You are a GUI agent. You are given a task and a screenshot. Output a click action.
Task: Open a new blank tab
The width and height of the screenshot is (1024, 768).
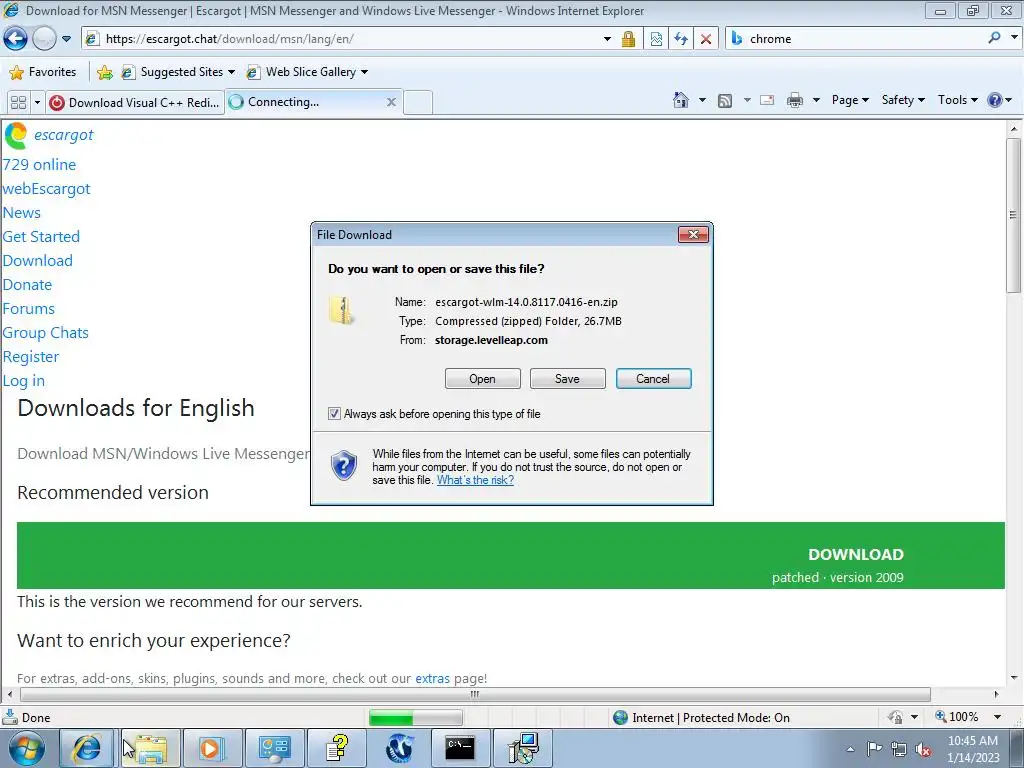pyautogui.click(x=418, y=103)
